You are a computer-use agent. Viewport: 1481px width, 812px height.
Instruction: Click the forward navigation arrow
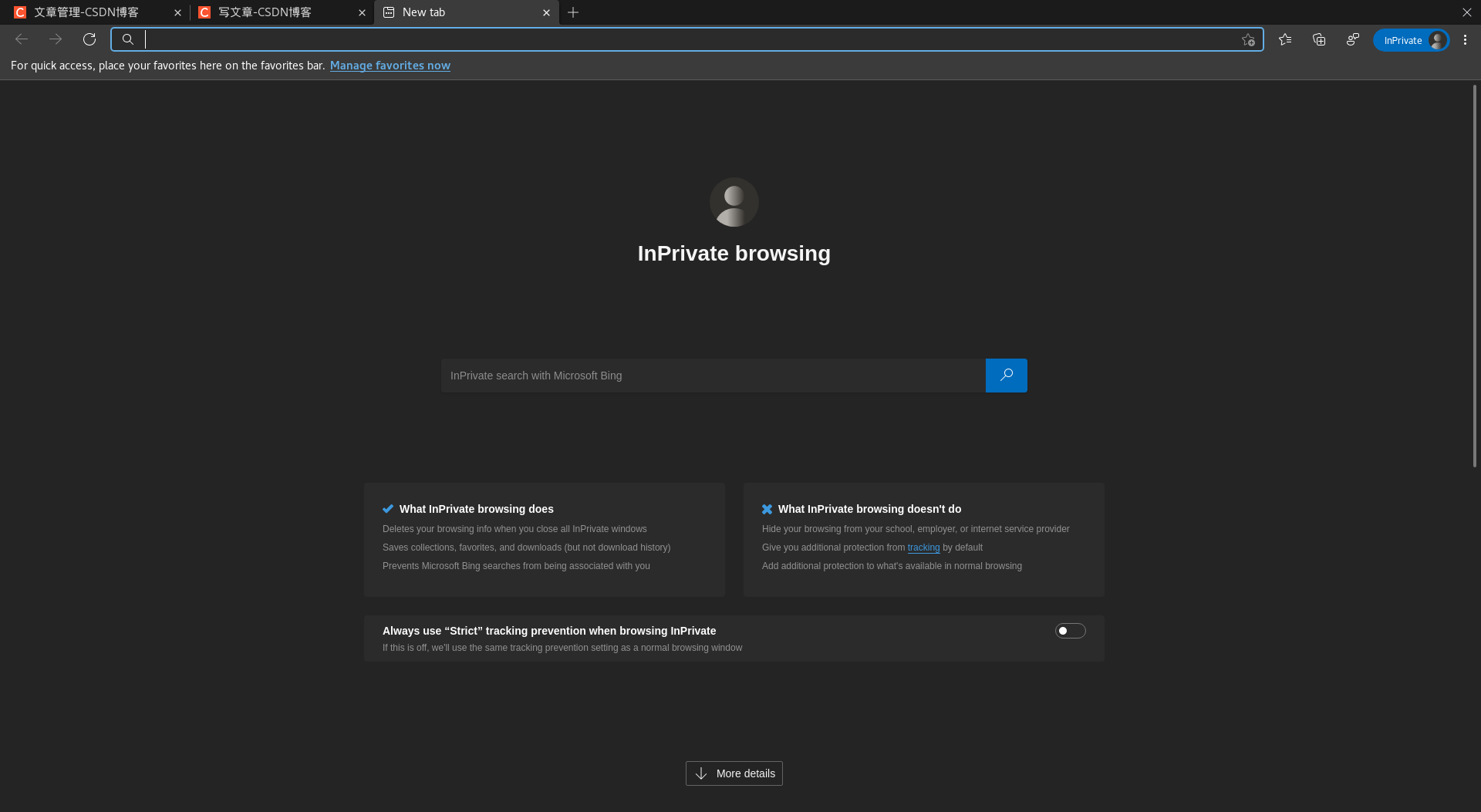pyautogui.click(x=55, y=39)
